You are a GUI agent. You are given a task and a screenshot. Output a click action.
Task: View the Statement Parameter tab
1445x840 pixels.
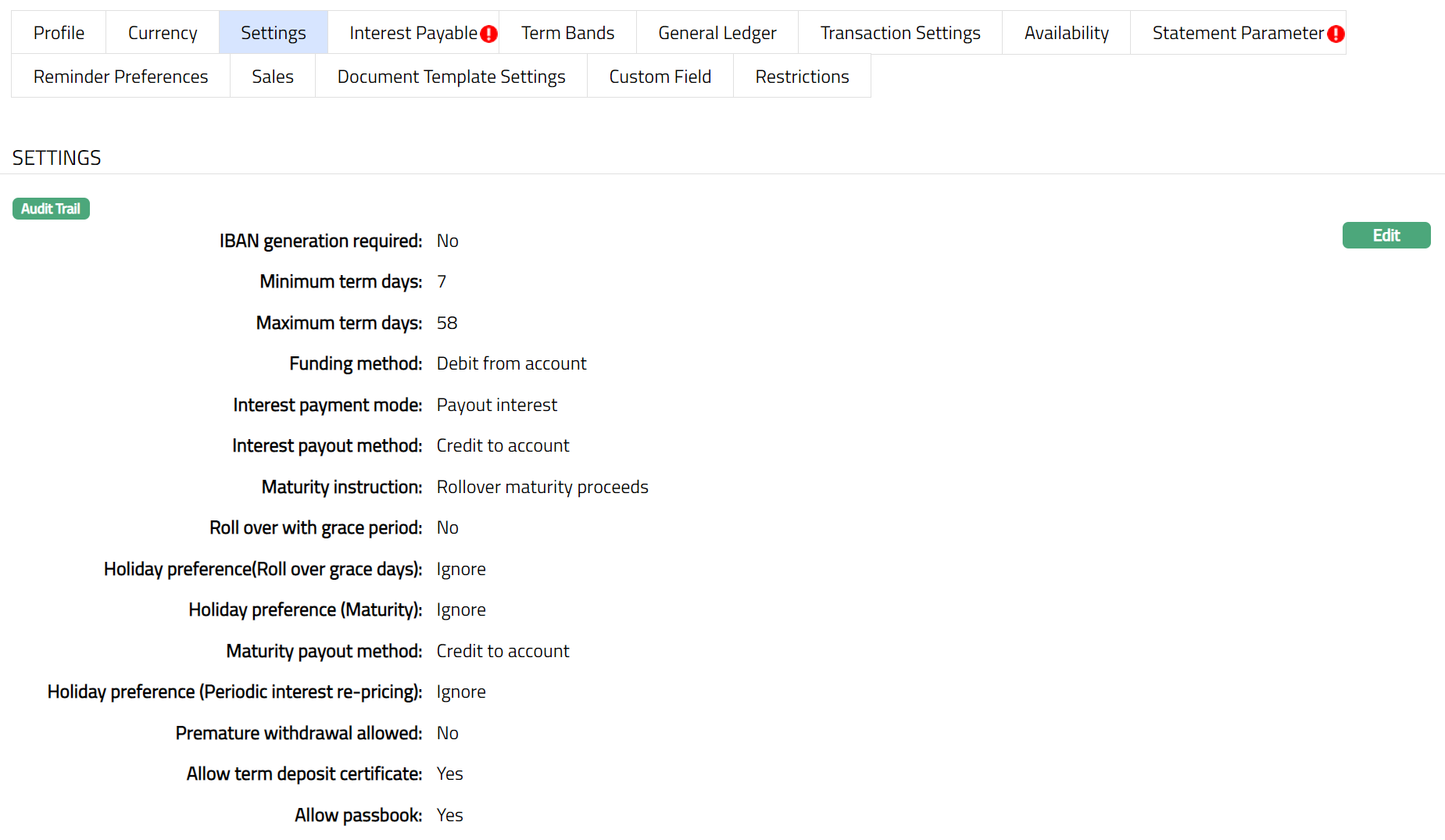click(1237, 33)
